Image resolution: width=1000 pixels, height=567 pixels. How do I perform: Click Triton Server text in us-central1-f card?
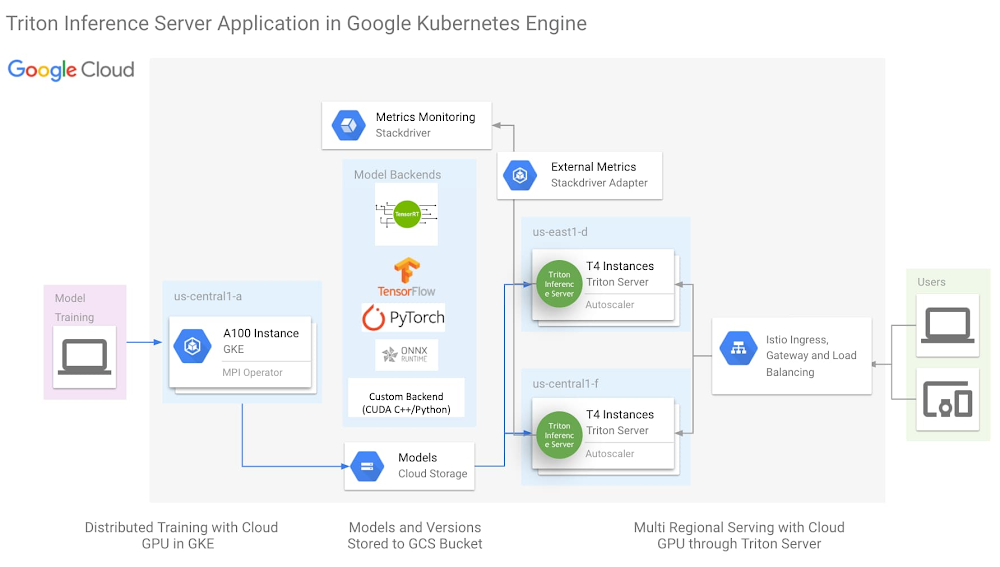pyautogui.click(x=617, y=431)
